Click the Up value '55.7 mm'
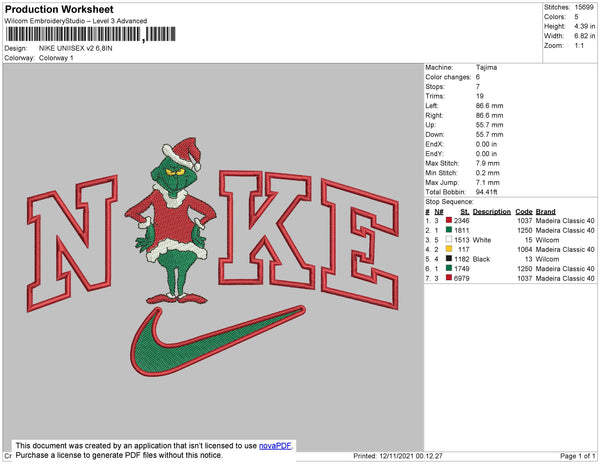Image resolution: width=600 pixels, height=464 pixels. pyautogui.click(x=489, y=125)
